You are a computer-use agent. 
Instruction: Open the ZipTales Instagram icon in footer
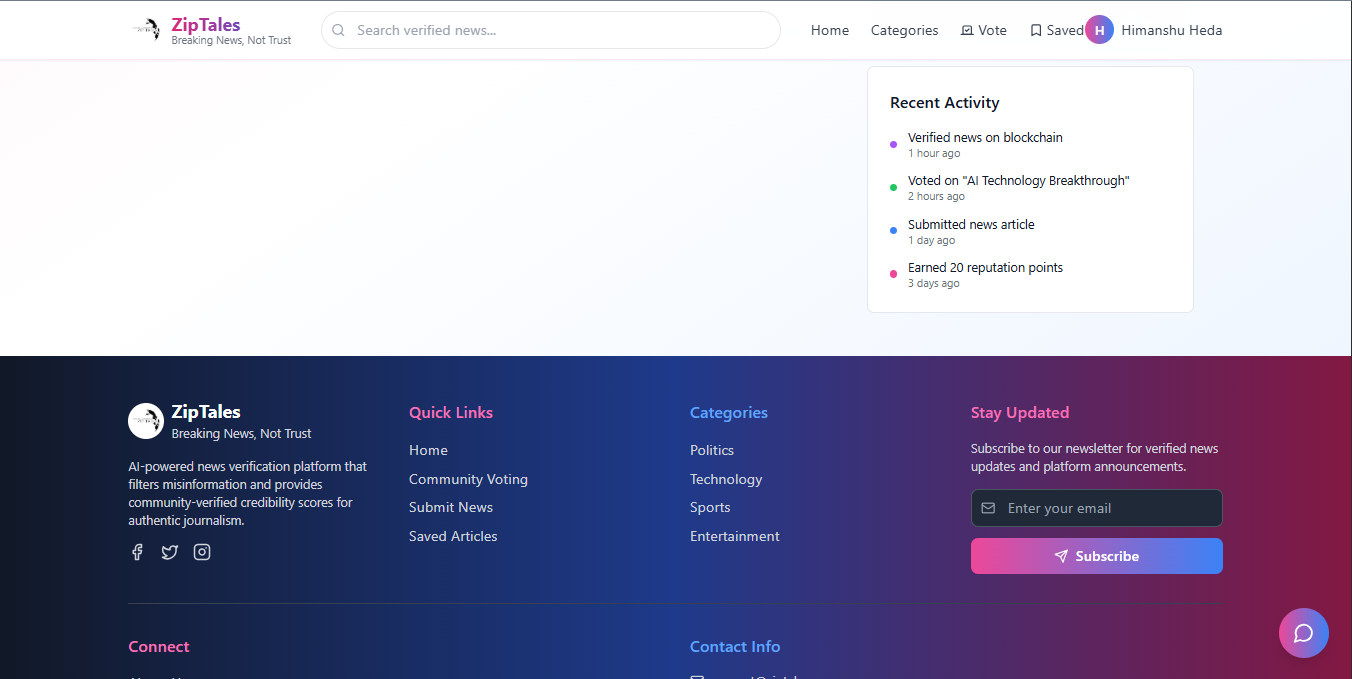[x=202, y=552]
